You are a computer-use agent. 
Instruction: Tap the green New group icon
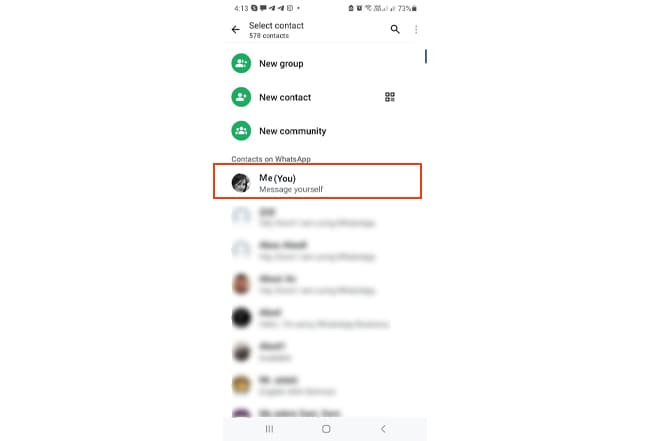click(x=241, y=63)
